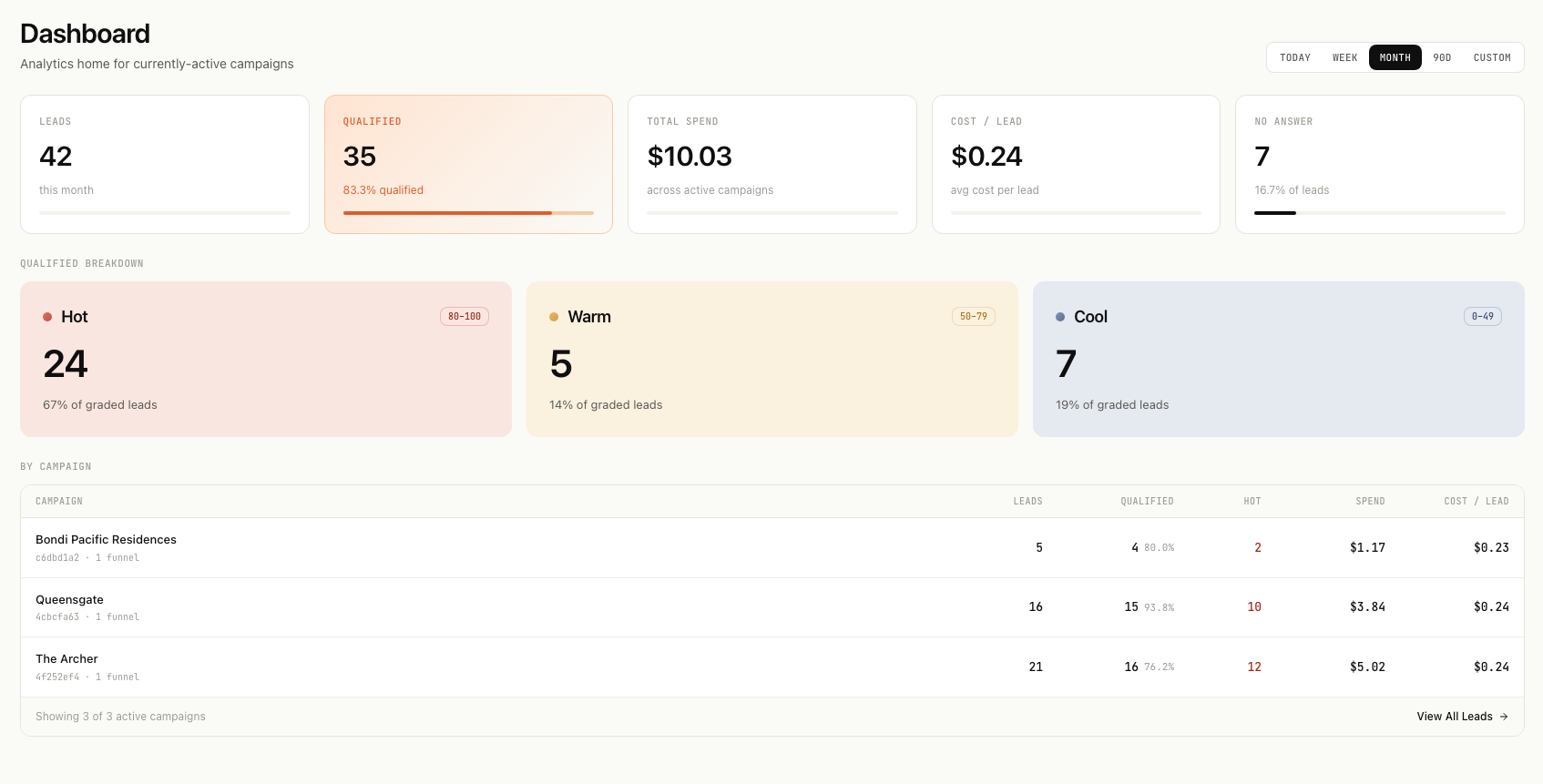Image resolution: width=1543 pixels, height=784 pixels.
Task: Click Bondi Pacific Residences hot count 2
Action: [x=1258, y=548]
